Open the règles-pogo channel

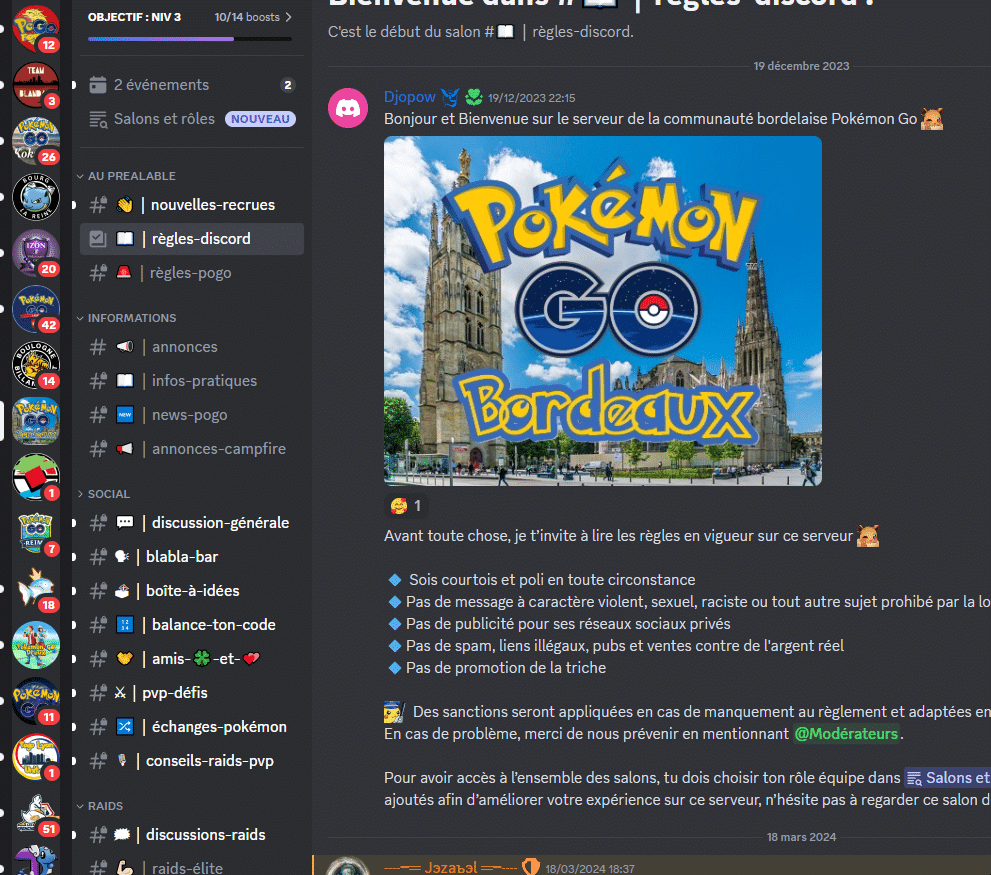point(192,273)
